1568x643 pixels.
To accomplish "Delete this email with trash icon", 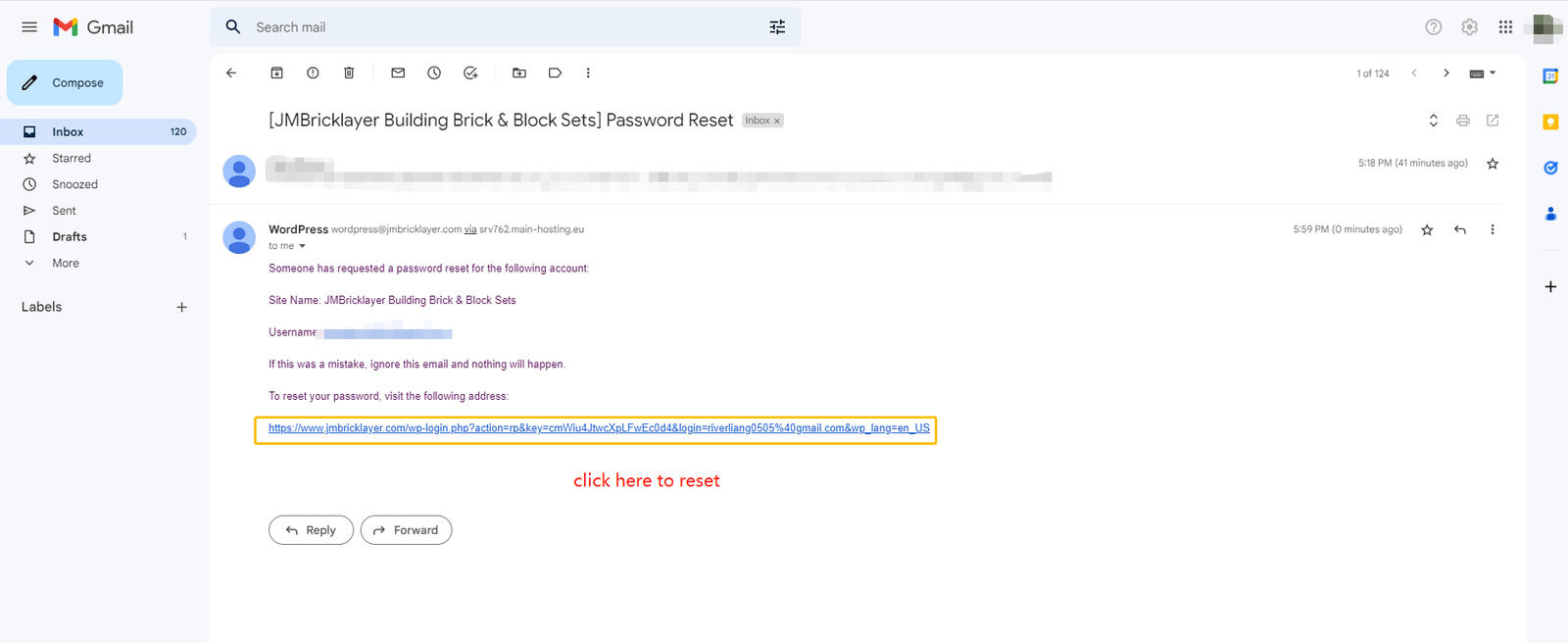I will coord(349,73).
